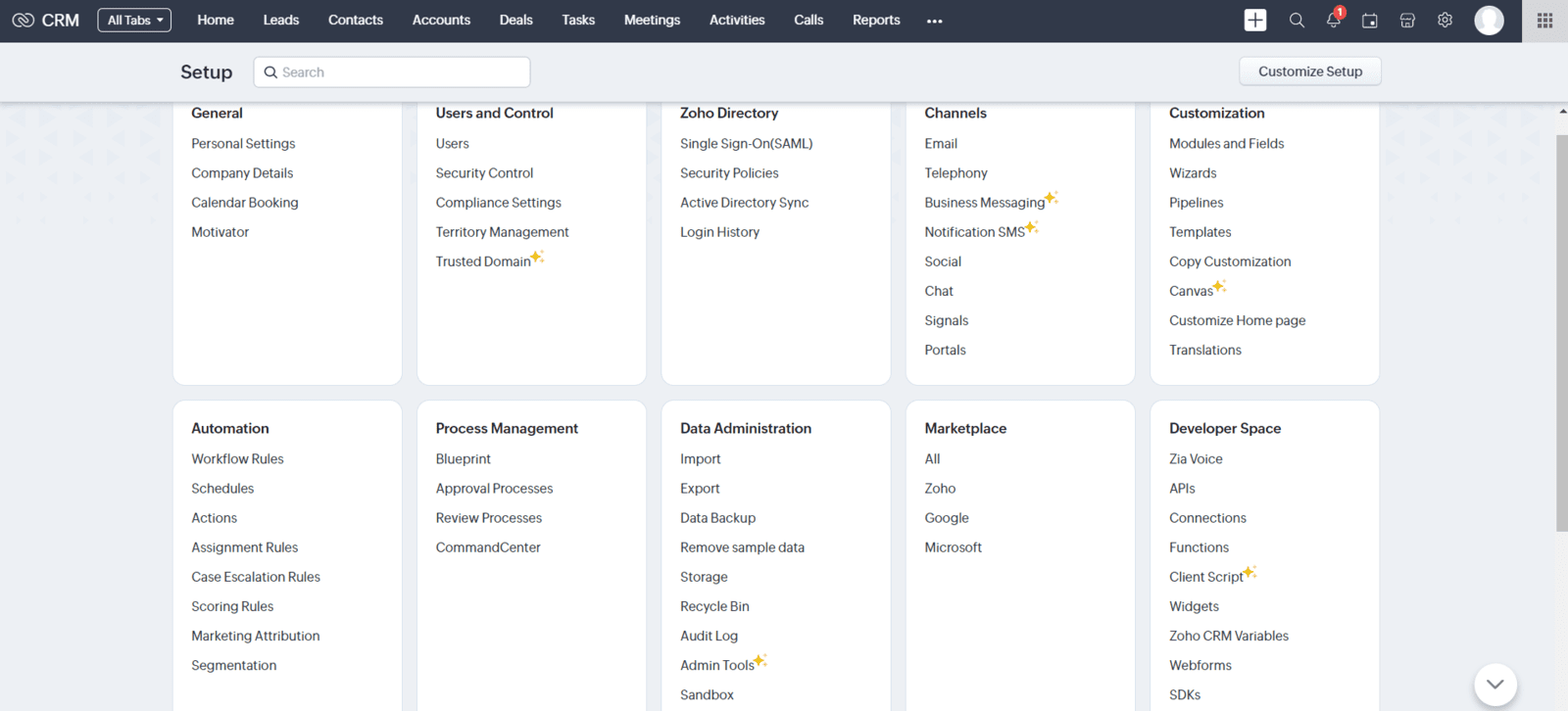This screenshot has height=711, width=1568.
Task: Open Workflow Rules
Action: tap(237, 458)
